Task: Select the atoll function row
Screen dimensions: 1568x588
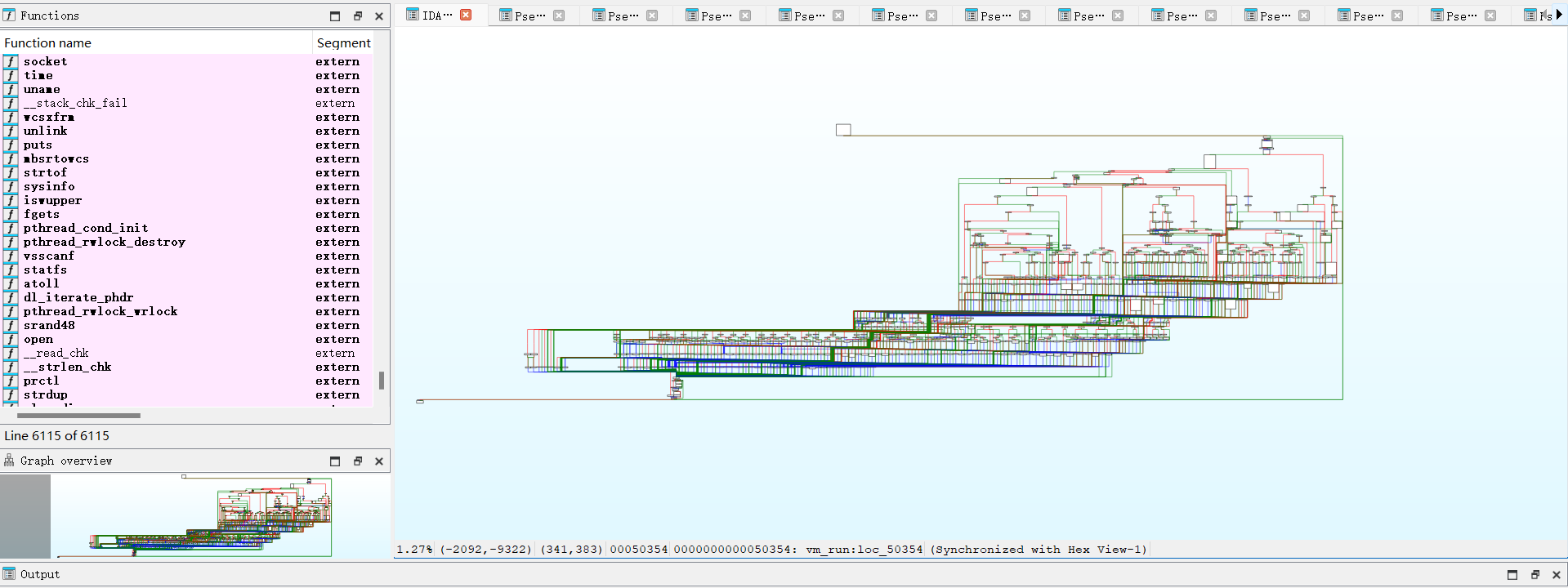Action: coord(187,283)
